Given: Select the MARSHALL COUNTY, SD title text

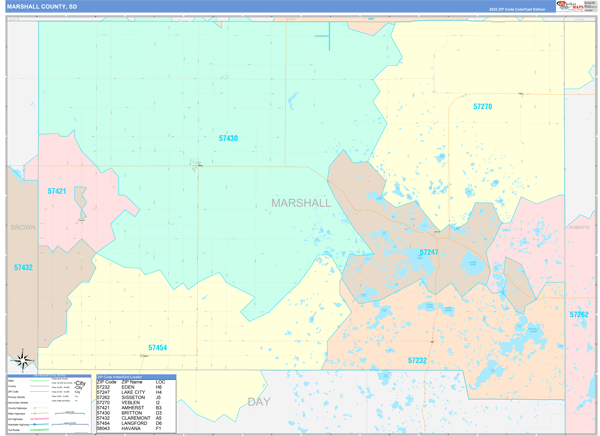Looking at the screenshot, I should click(x=41, y=6).
